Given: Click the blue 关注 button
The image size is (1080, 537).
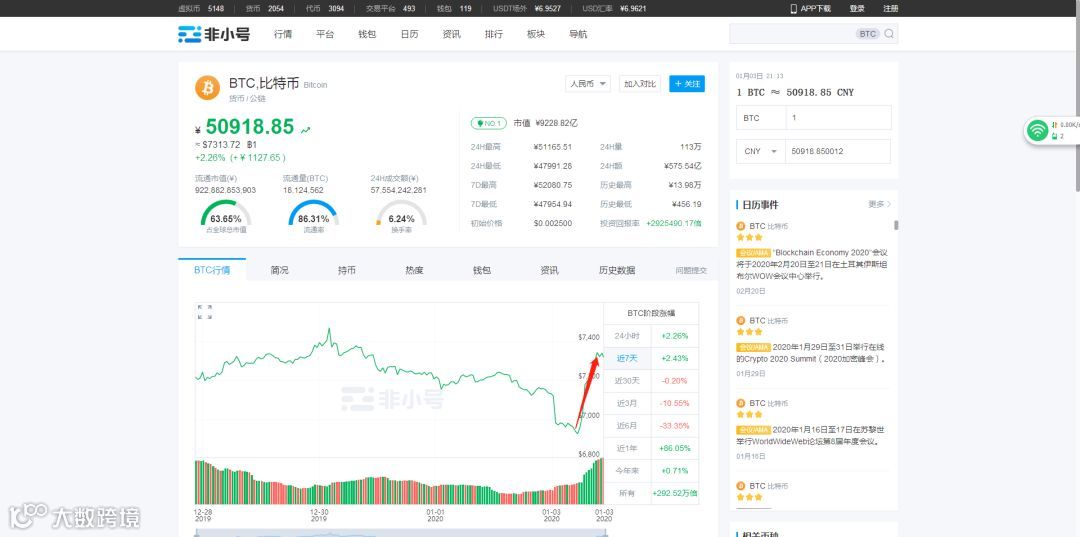Looking at the screenshot, I should tap(687, 84).
